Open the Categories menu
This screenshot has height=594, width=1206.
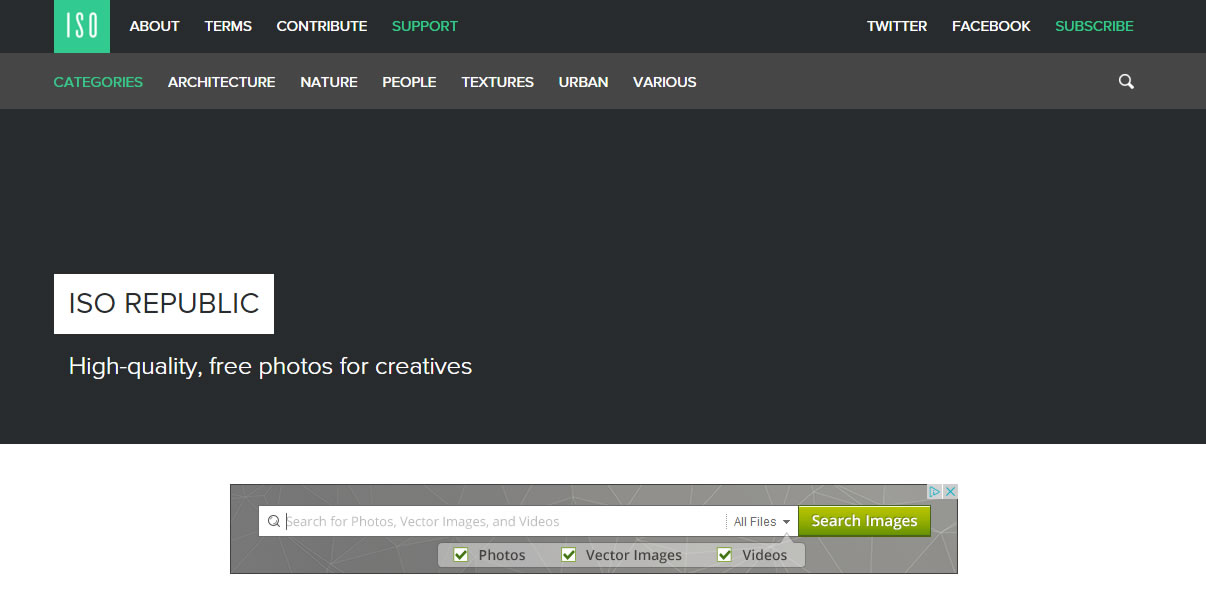98,82
